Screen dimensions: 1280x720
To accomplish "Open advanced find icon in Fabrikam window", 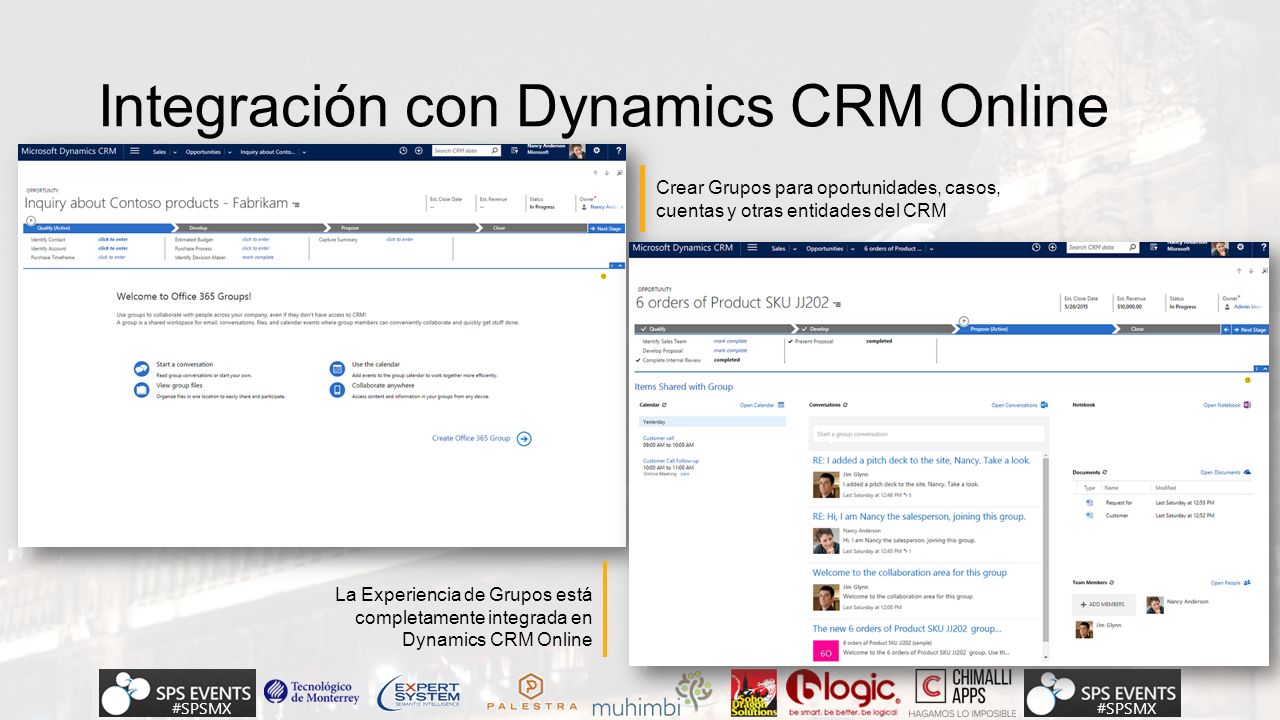I will [x=515, y=151].
